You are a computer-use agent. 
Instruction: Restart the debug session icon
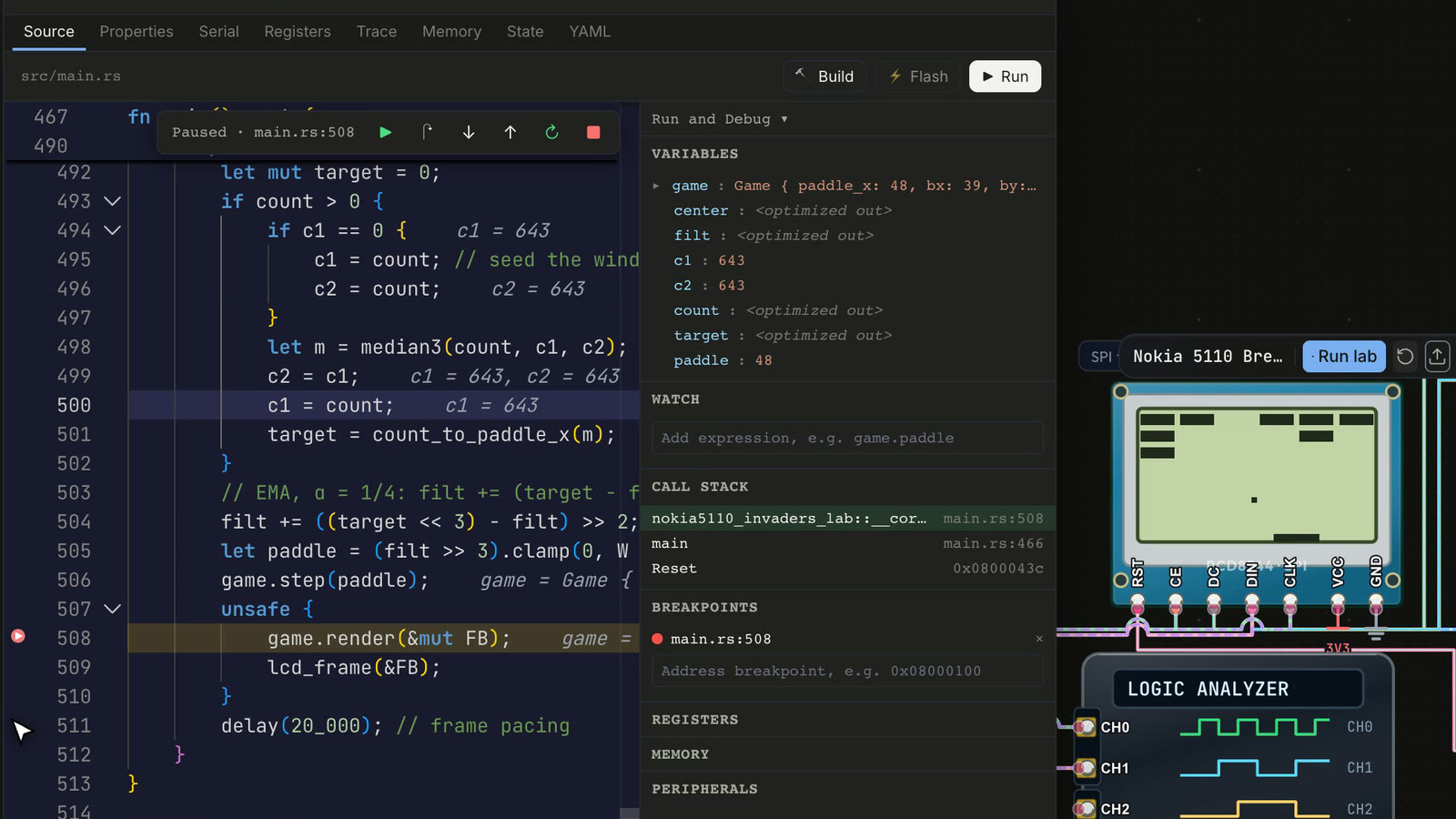point(551,132)
